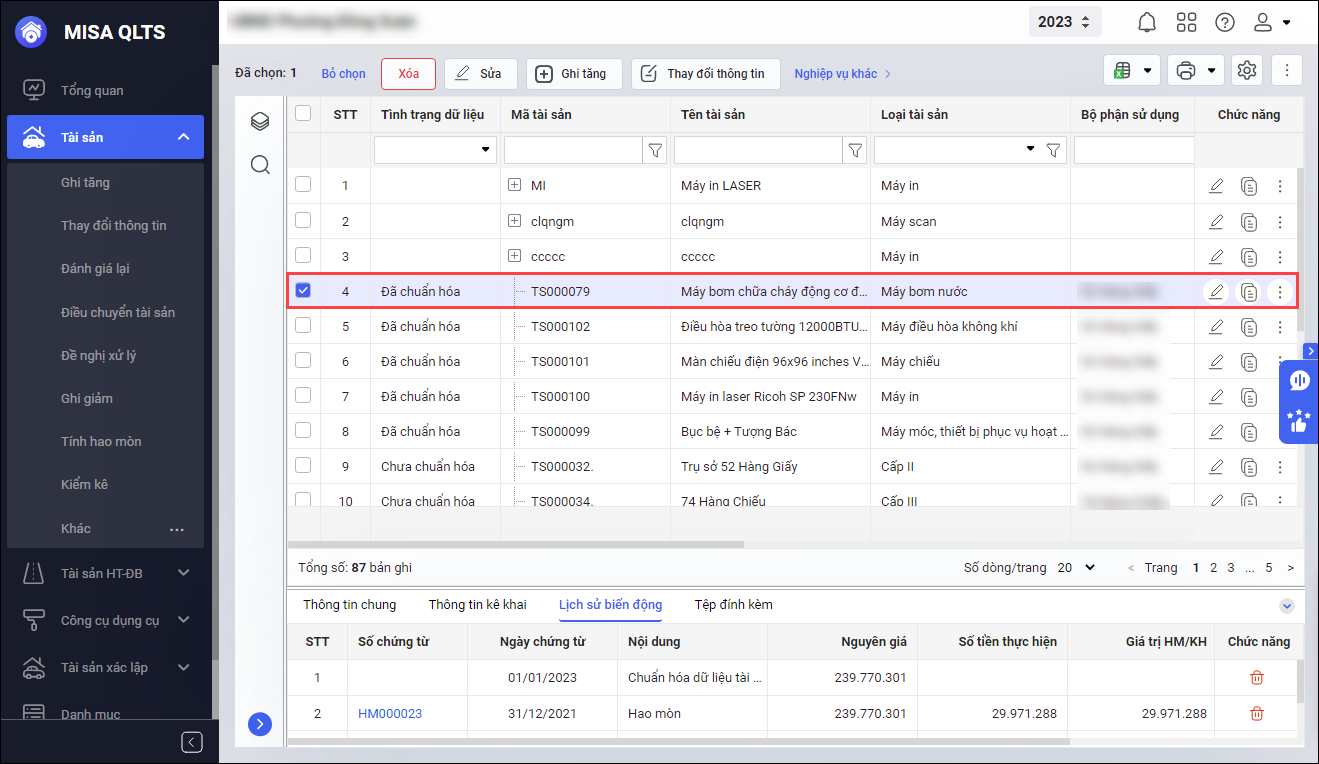Switch to the Thông tin kê khai tab
The height and width of the screenshot is (764, 1319).
tap(476, 605)
